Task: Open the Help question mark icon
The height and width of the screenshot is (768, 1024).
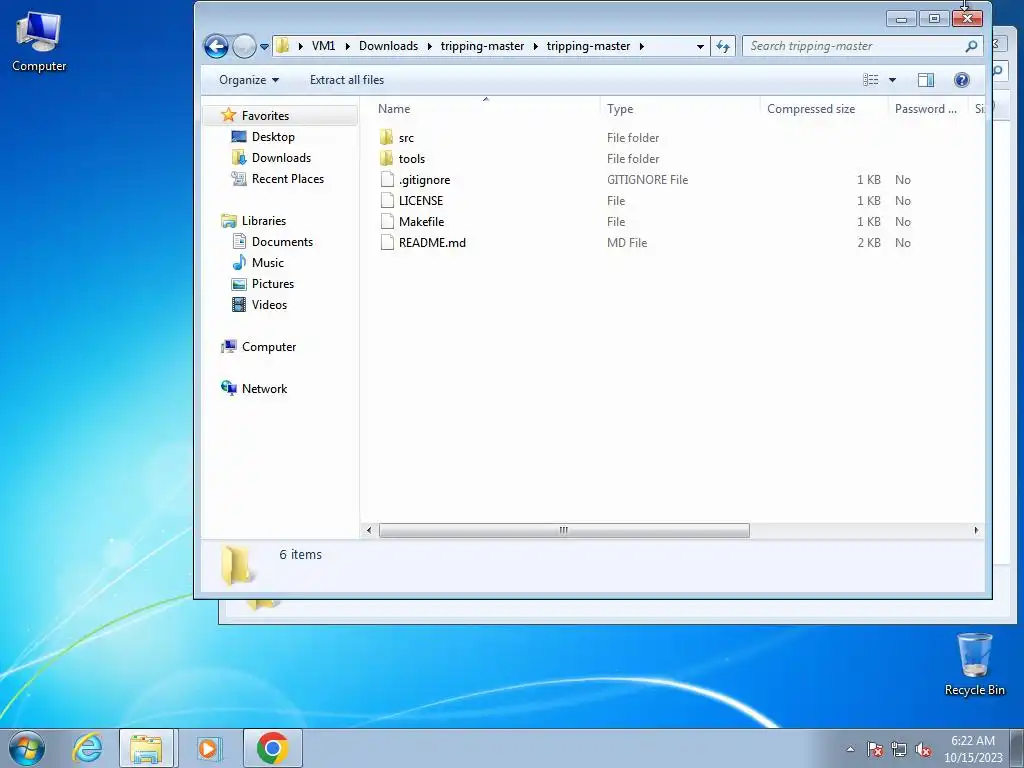Action: point(961,80)
